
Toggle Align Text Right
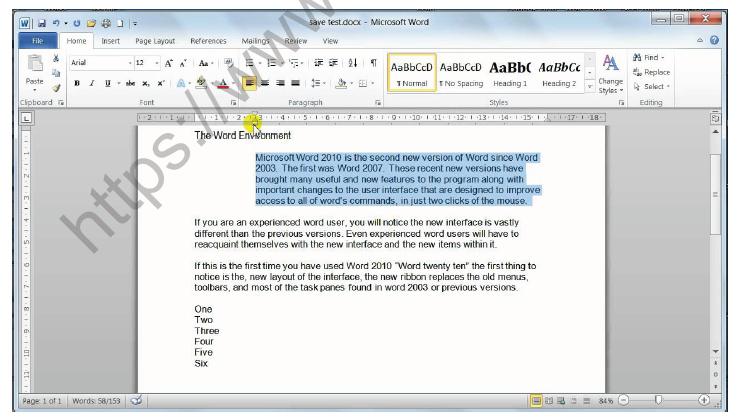[281, 83]
